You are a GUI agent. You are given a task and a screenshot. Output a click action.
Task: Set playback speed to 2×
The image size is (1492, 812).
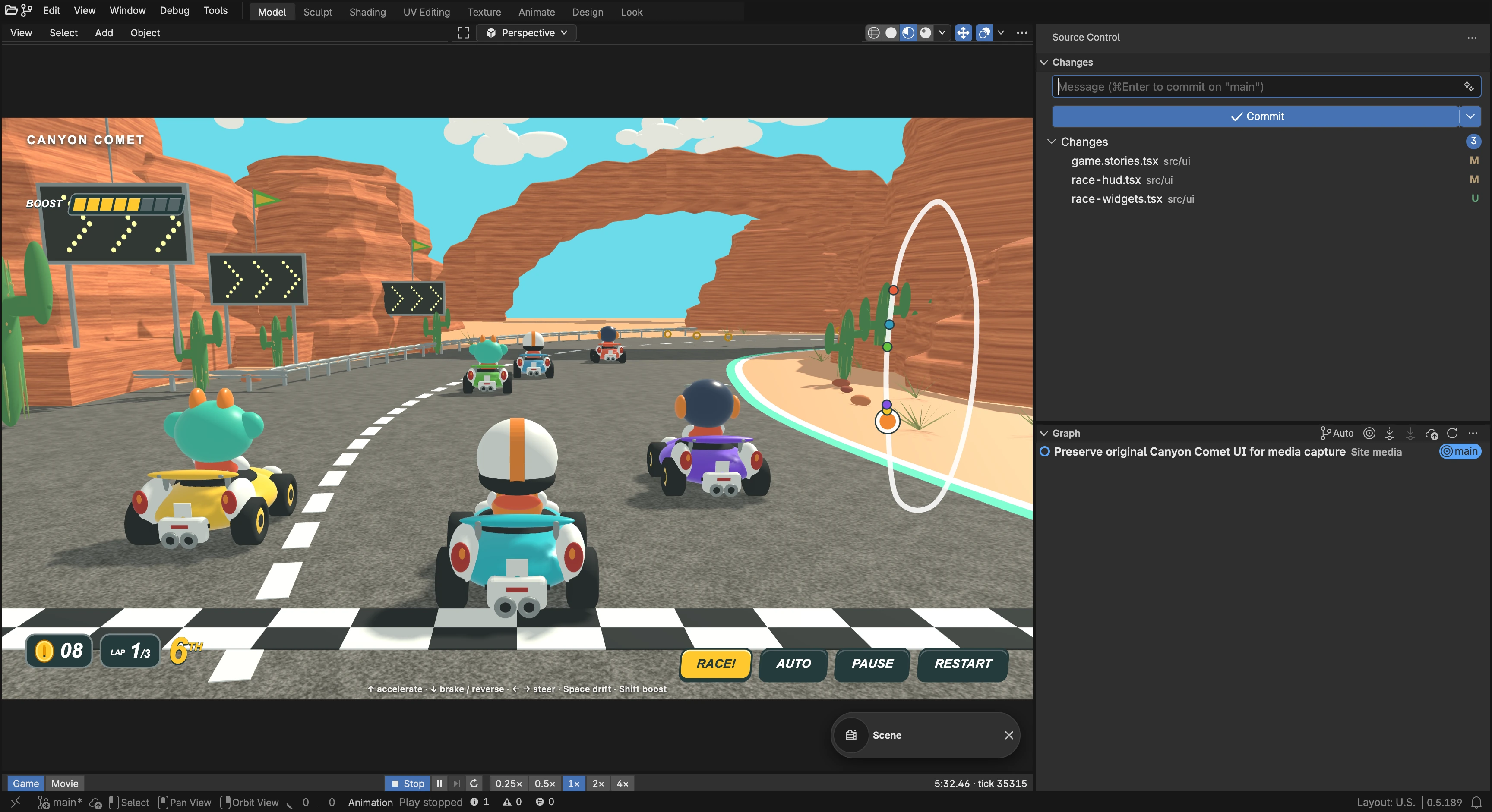(598, 783)
